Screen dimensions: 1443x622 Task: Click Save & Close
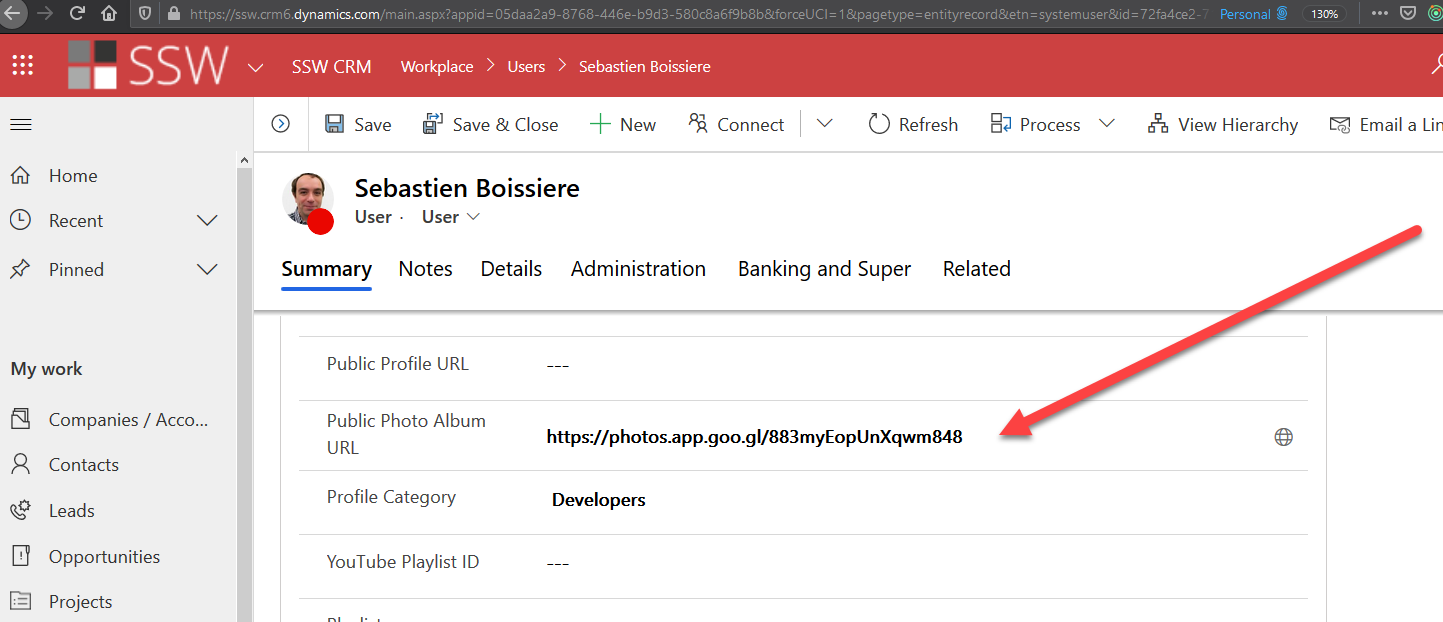tap(490, 123)
